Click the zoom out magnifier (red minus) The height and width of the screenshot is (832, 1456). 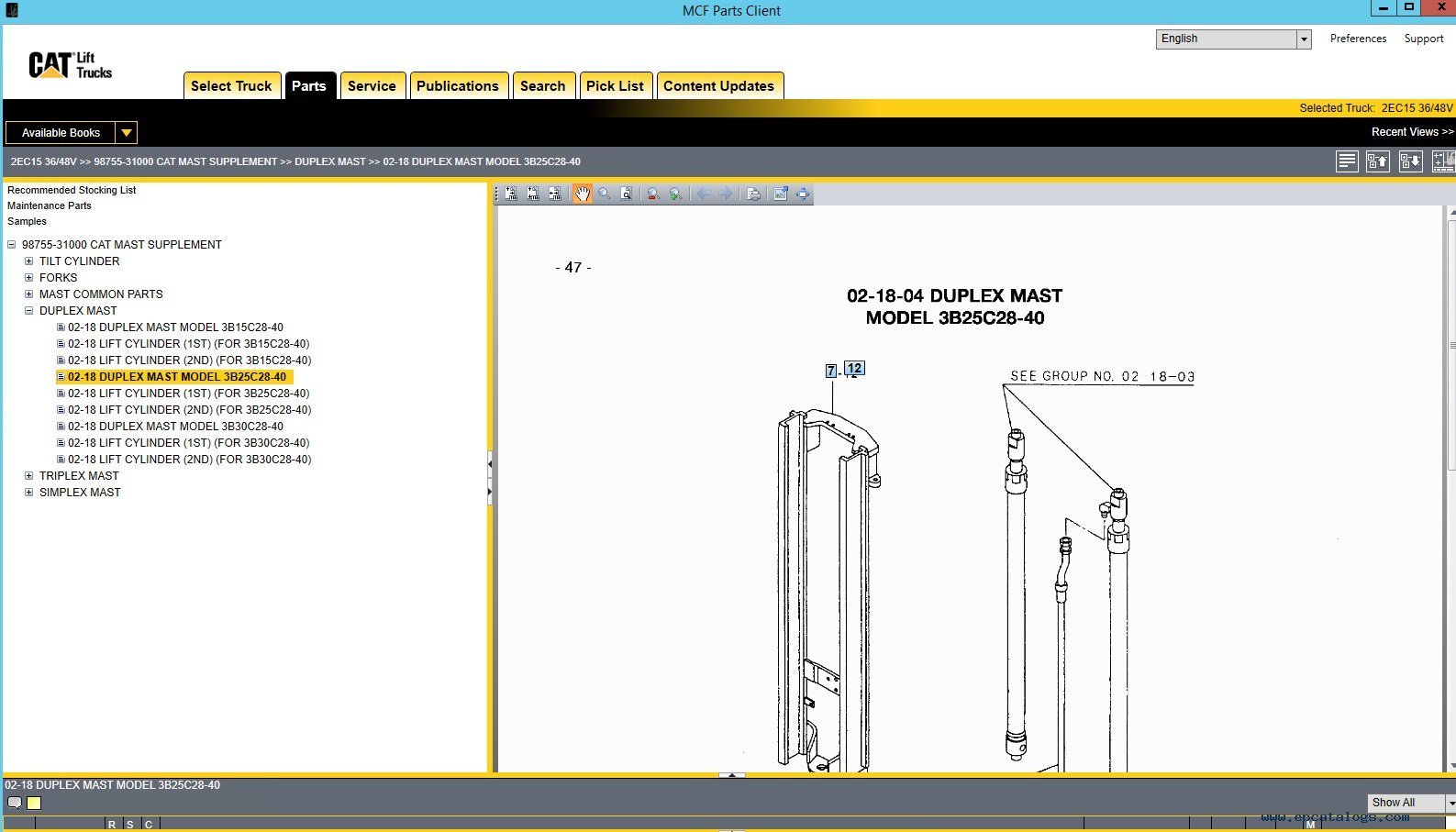(x=653, y=194)
